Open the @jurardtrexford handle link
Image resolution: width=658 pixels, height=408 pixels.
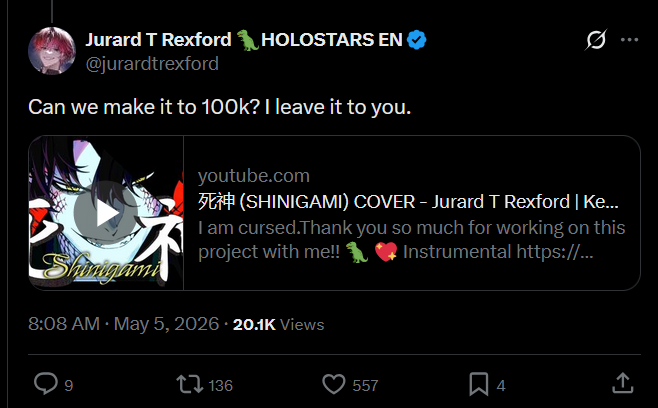pyautogui.click(x=152, y=64)
